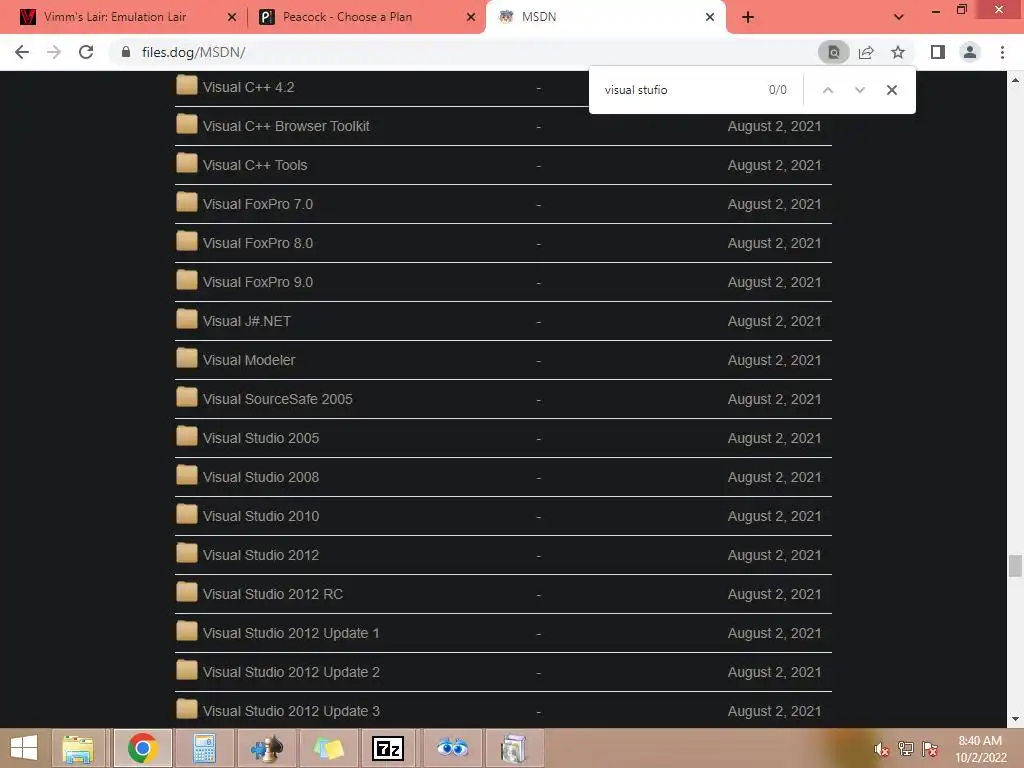Click the find-in-page icon in the address bar
Image resolution: width=1024 pixels, height=768 pixels.
point(833,52)
